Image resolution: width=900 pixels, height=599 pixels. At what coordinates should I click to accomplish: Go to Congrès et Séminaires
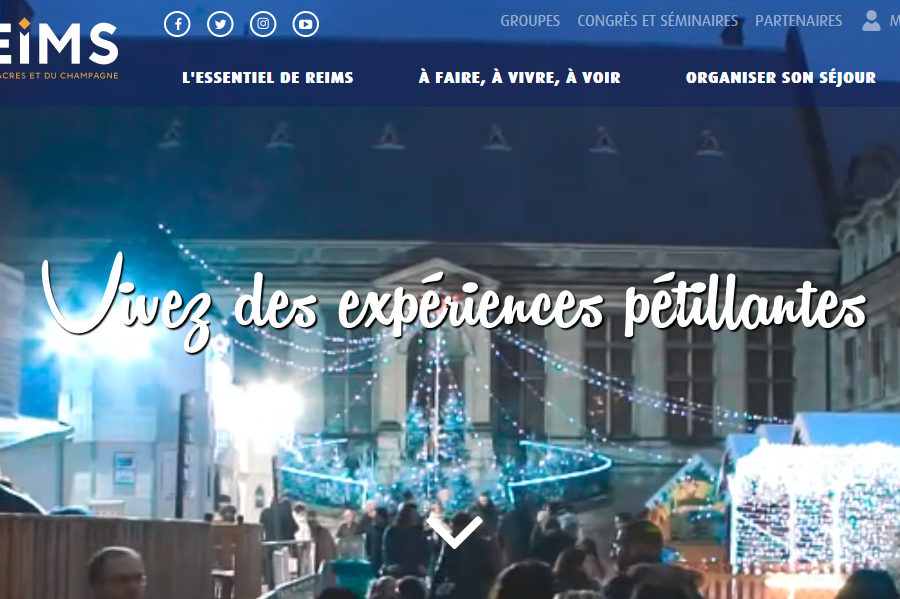click(x=657, y=21)
